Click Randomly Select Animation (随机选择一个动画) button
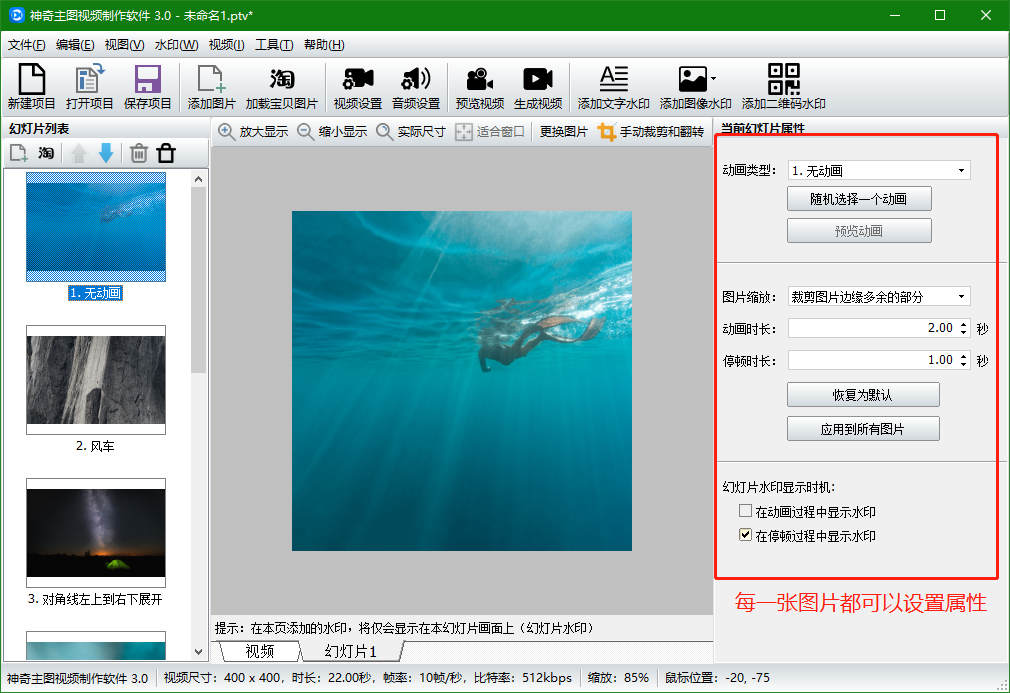Viewport: 1010px width, 693px height. pos(859,199)
